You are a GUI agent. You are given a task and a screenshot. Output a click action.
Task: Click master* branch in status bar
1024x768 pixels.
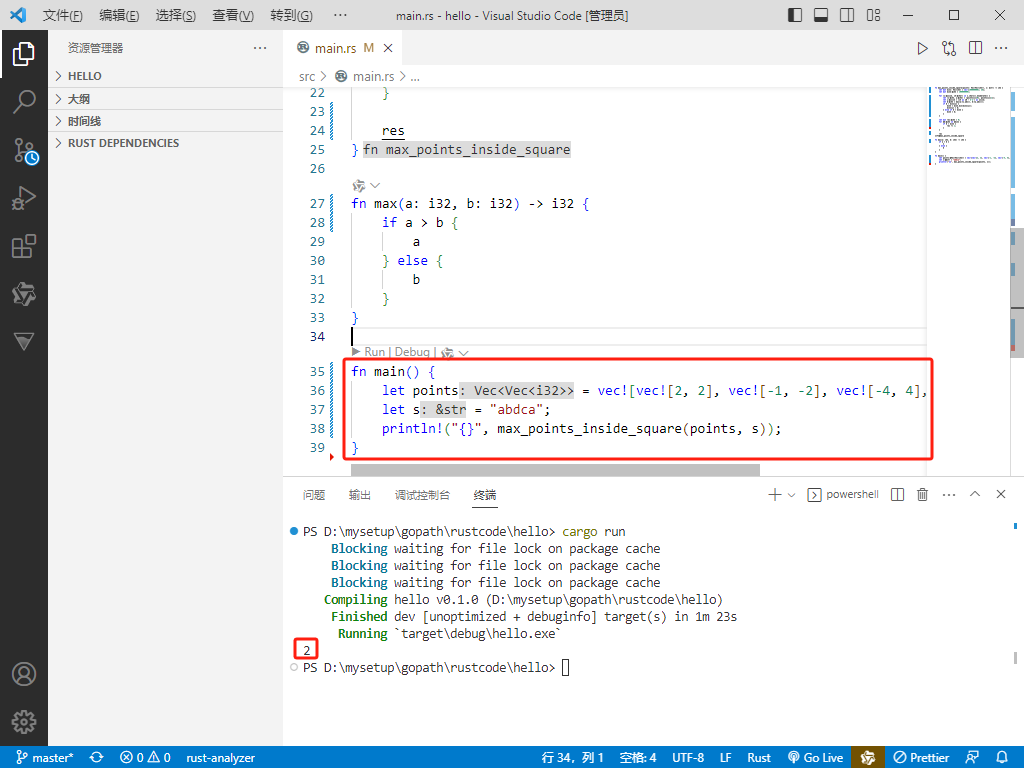(44, 758)
